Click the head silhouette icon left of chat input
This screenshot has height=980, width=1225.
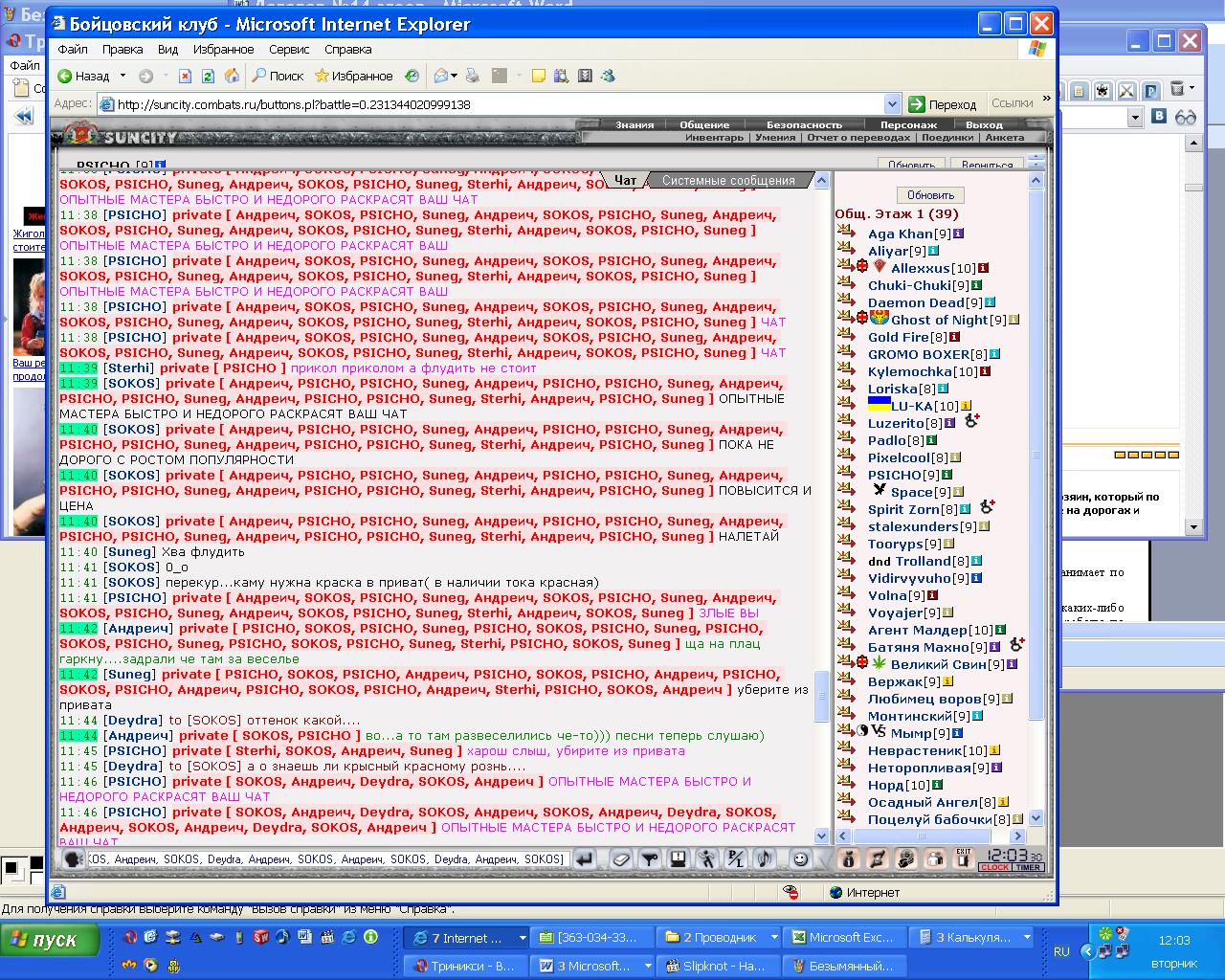(73, 858)
